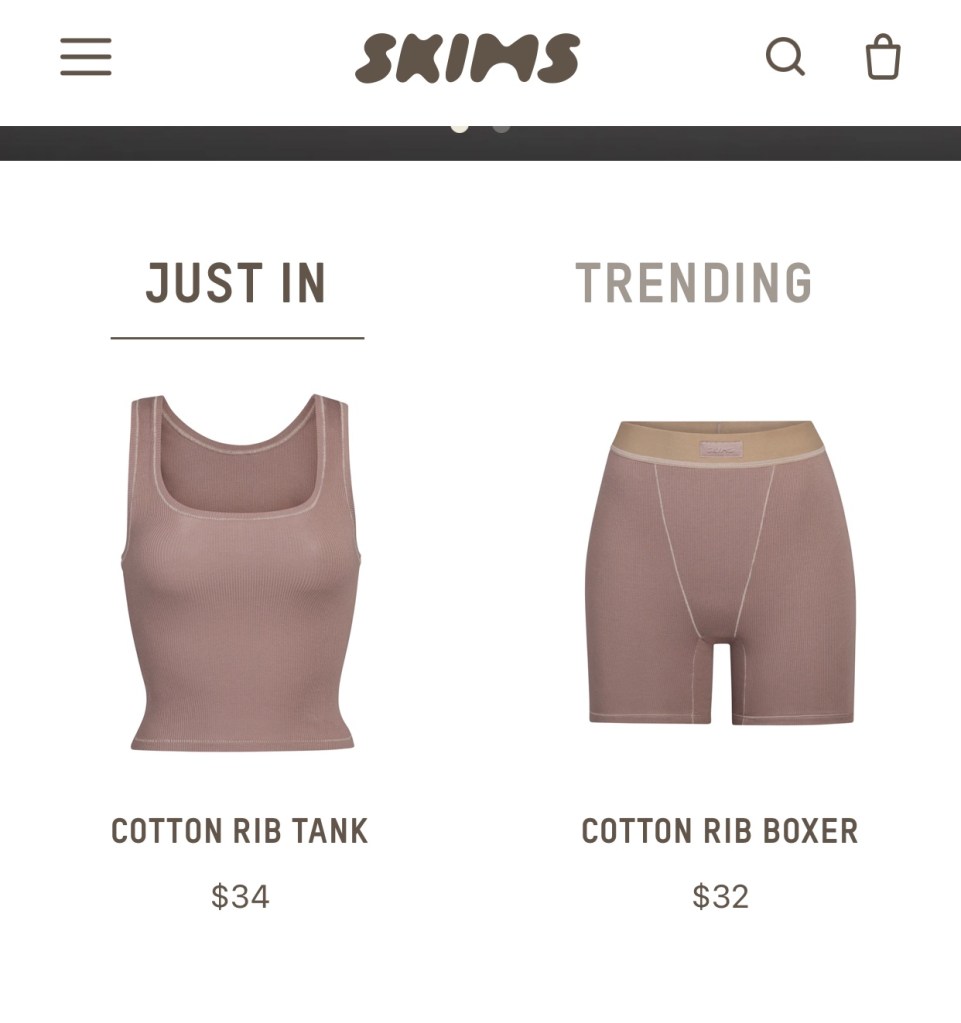
Task: Switch to the JUST IN tab
Action: (236, 283)
